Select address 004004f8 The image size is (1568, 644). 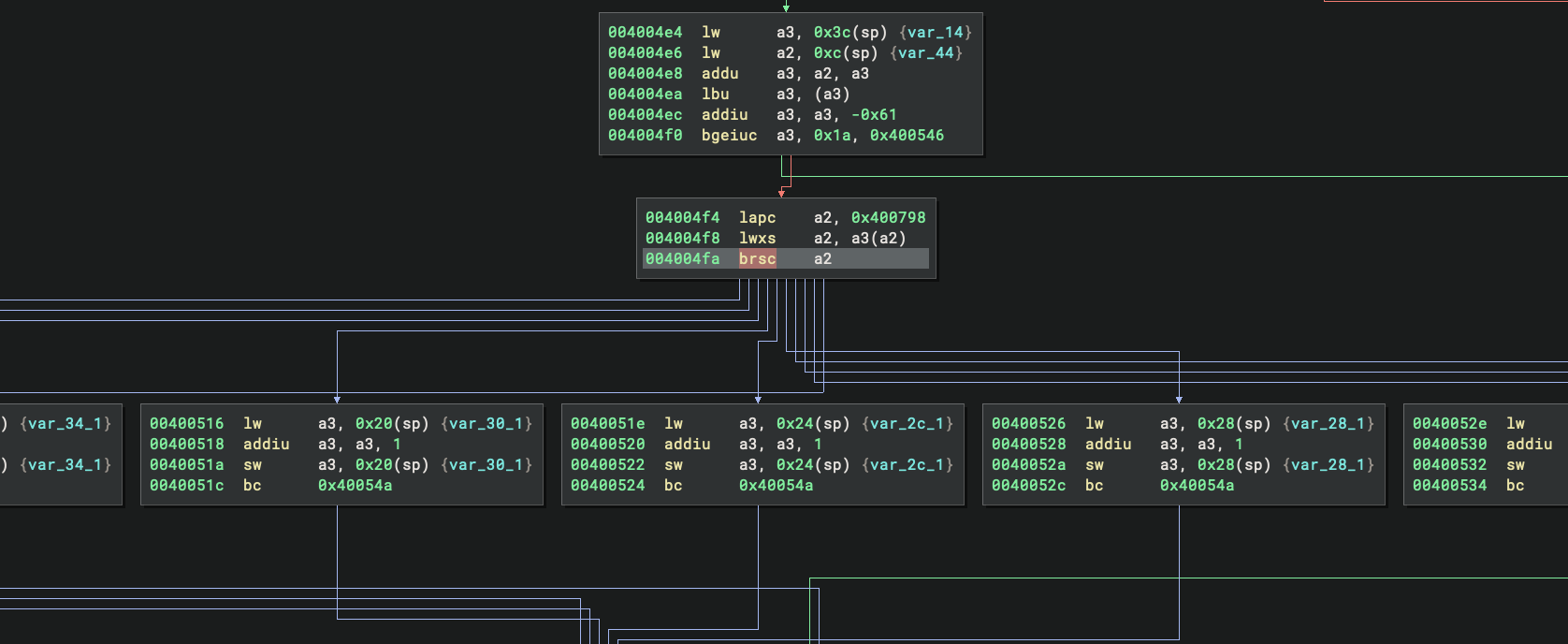click(683, 239)
